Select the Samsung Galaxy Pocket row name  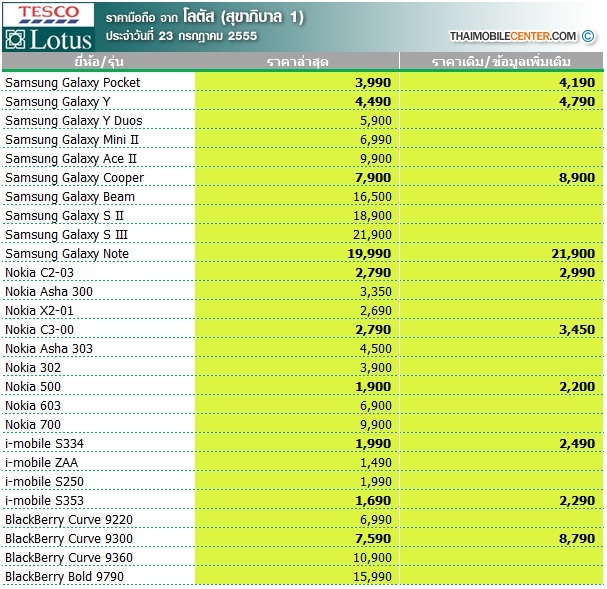[x=73, y=82]
